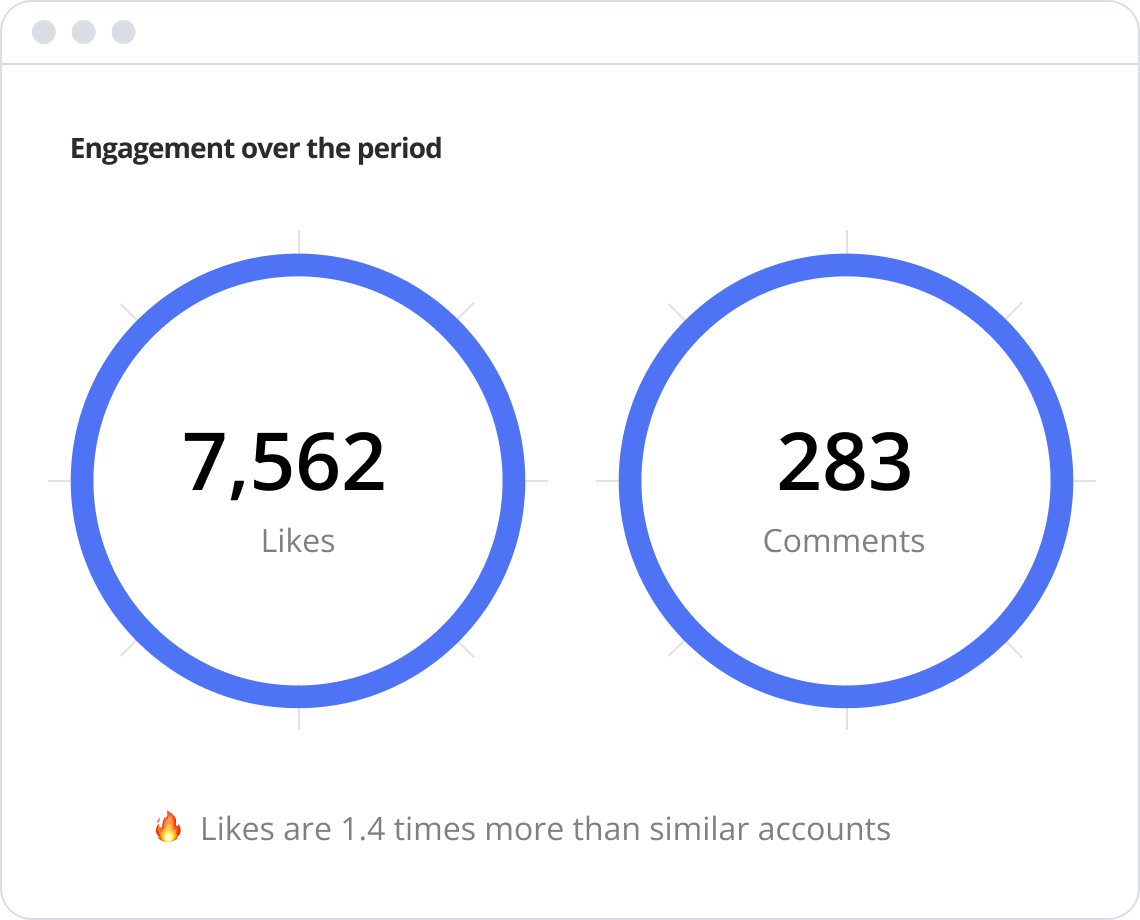
Task: Click the middle gray window dot
Action: (x=84, y=32)
